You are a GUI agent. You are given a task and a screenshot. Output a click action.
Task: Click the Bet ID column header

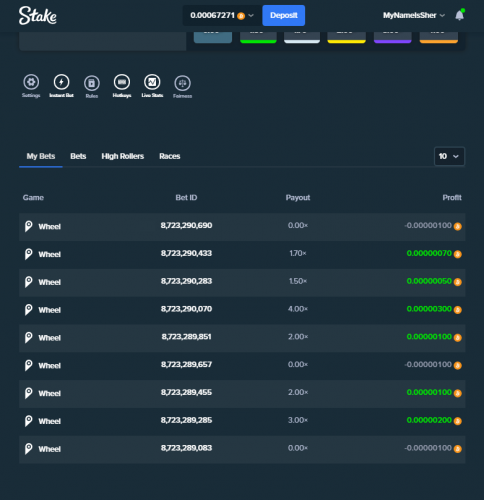tap(186, 198)
